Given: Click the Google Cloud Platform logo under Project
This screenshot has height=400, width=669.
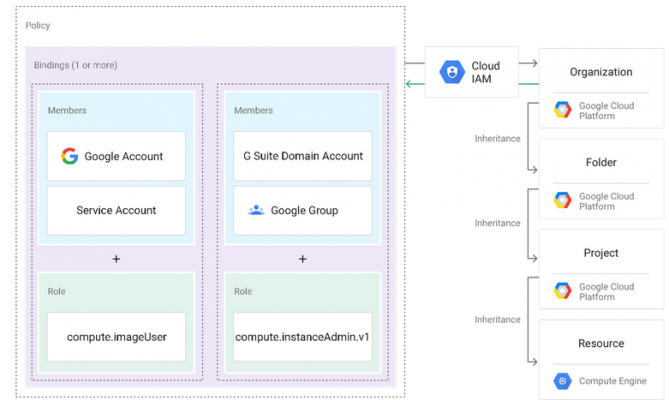Looking at the screenshot, I should (x=562, y=290).
